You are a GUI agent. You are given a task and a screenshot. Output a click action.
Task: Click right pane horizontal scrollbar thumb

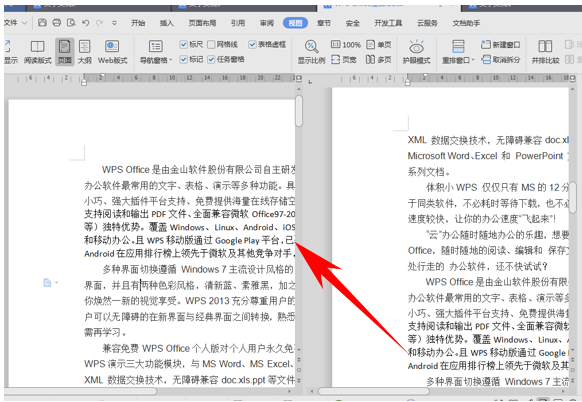point(373,391)
